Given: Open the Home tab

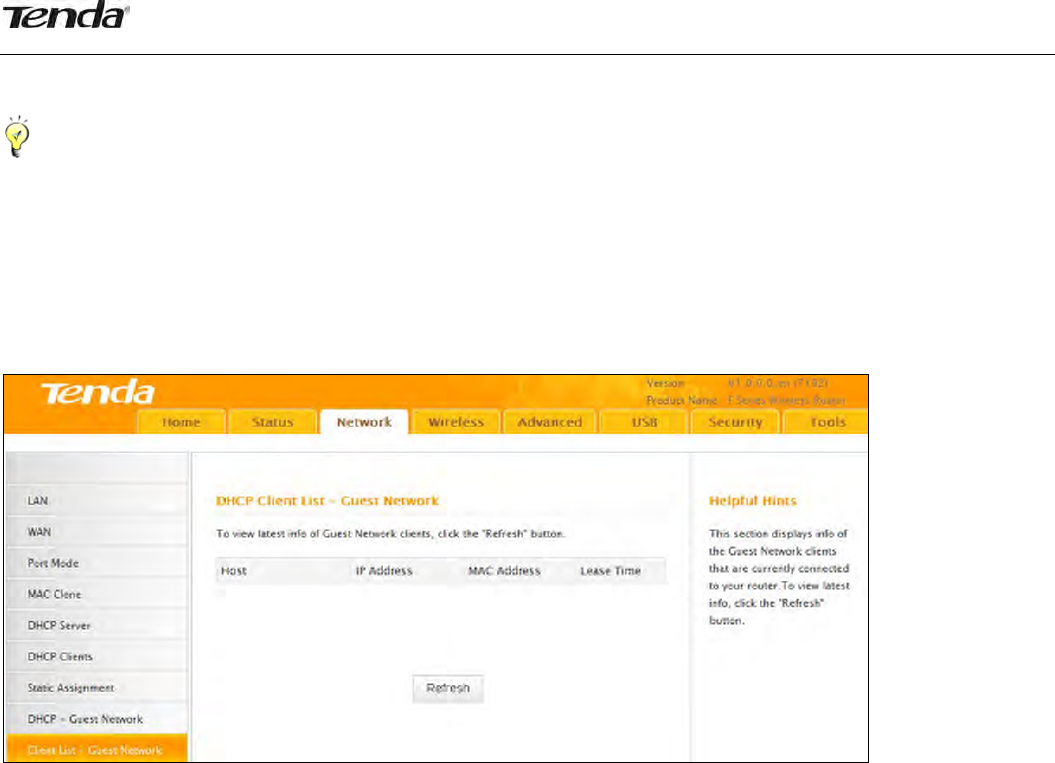Looking at the screenshot, I should tap(181, 422).
